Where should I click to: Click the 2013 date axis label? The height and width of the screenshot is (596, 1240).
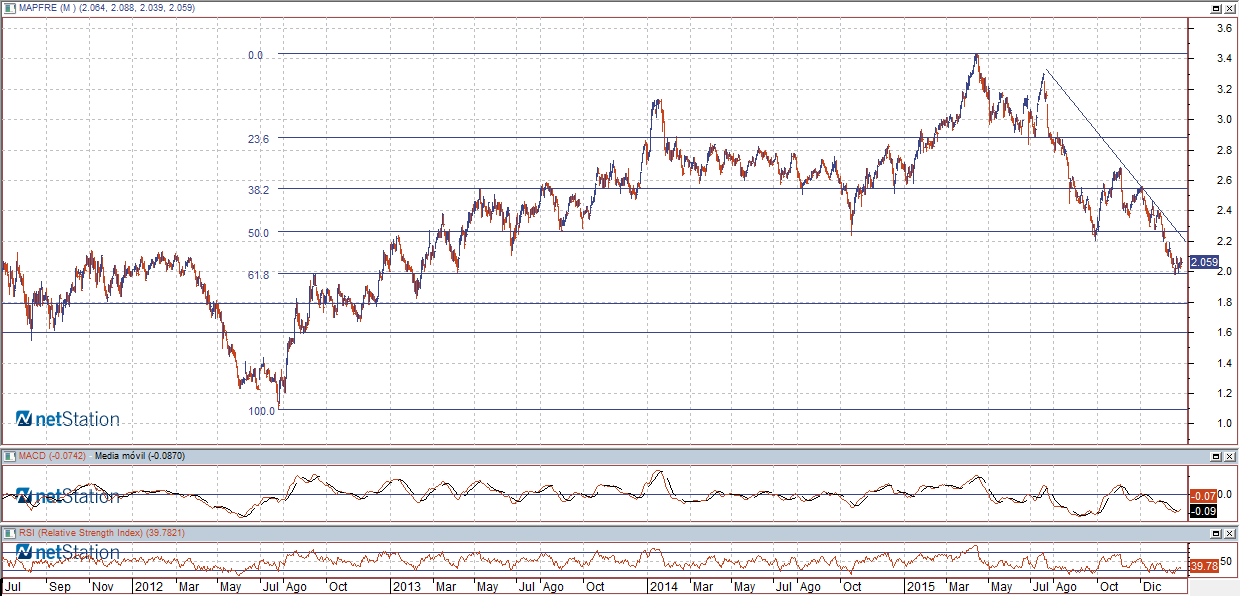coord(406,587)
